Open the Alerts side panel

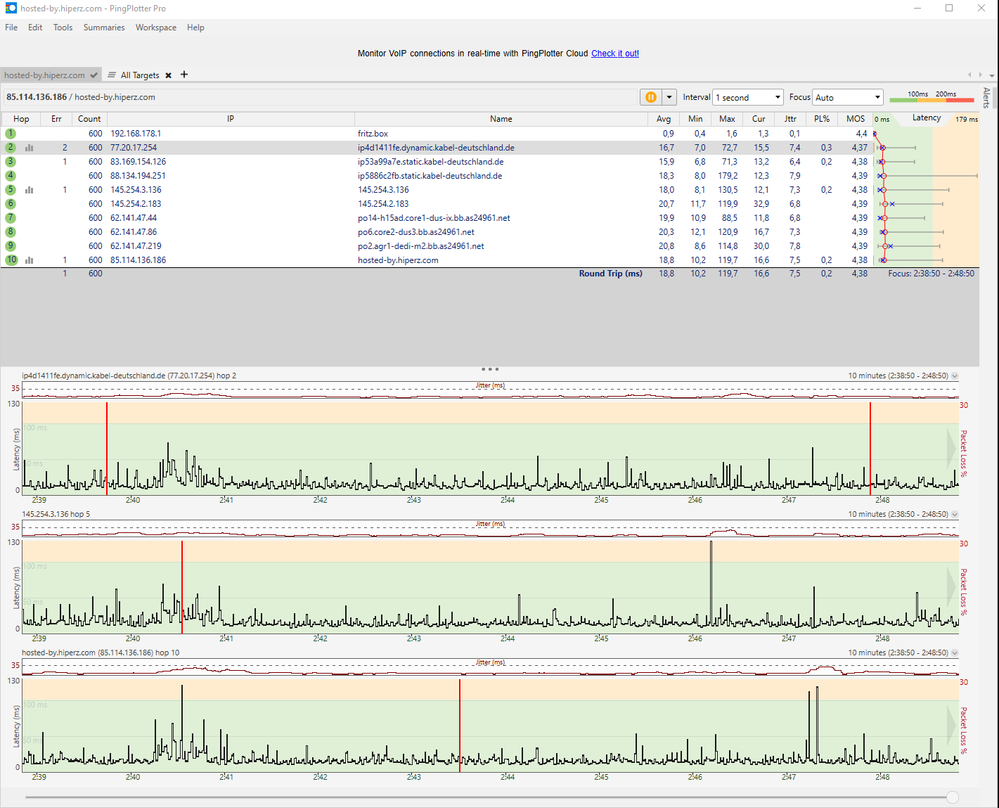click(986, 97)
